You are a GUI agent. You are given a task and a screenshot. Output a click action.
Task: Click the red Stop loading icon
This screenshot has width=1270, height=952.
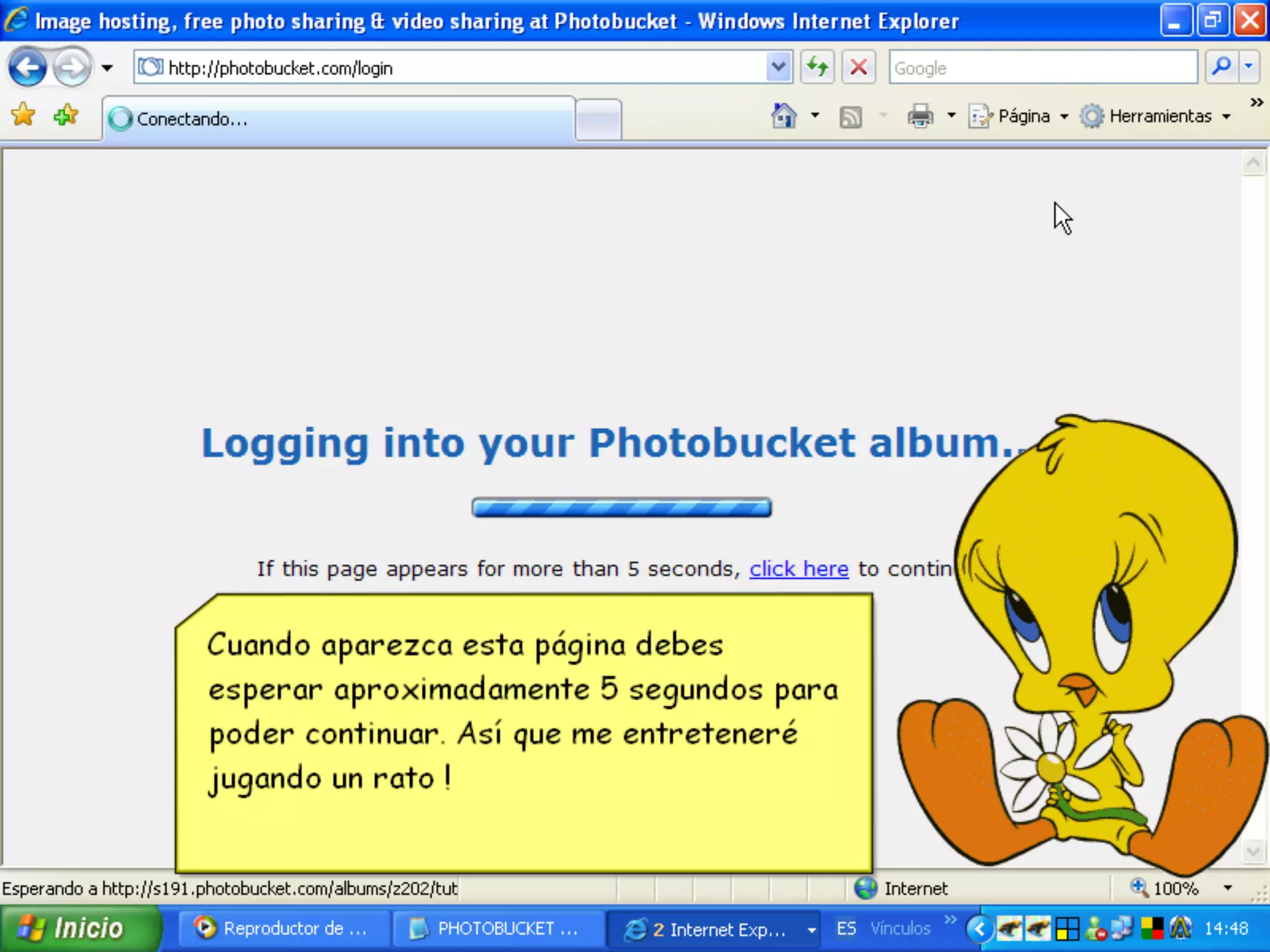coord(858,67)
